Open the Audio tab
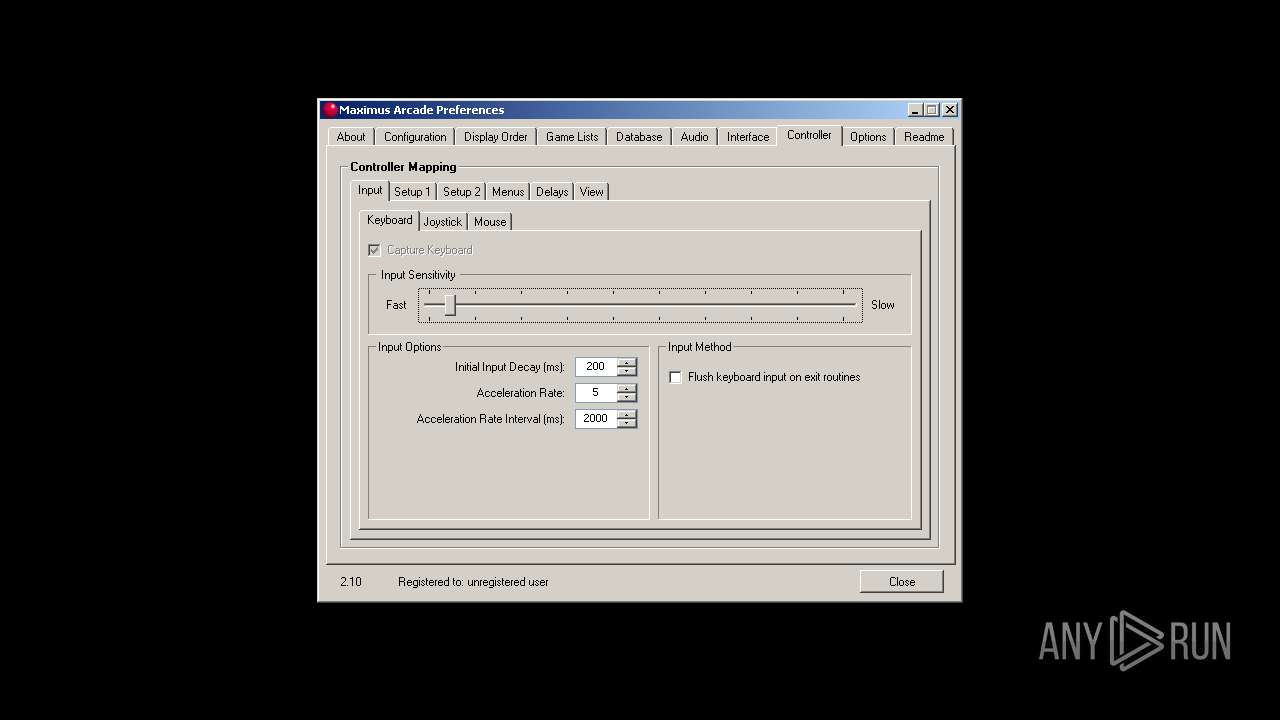Screen dimensions: 1280x720 click(695, 137)
